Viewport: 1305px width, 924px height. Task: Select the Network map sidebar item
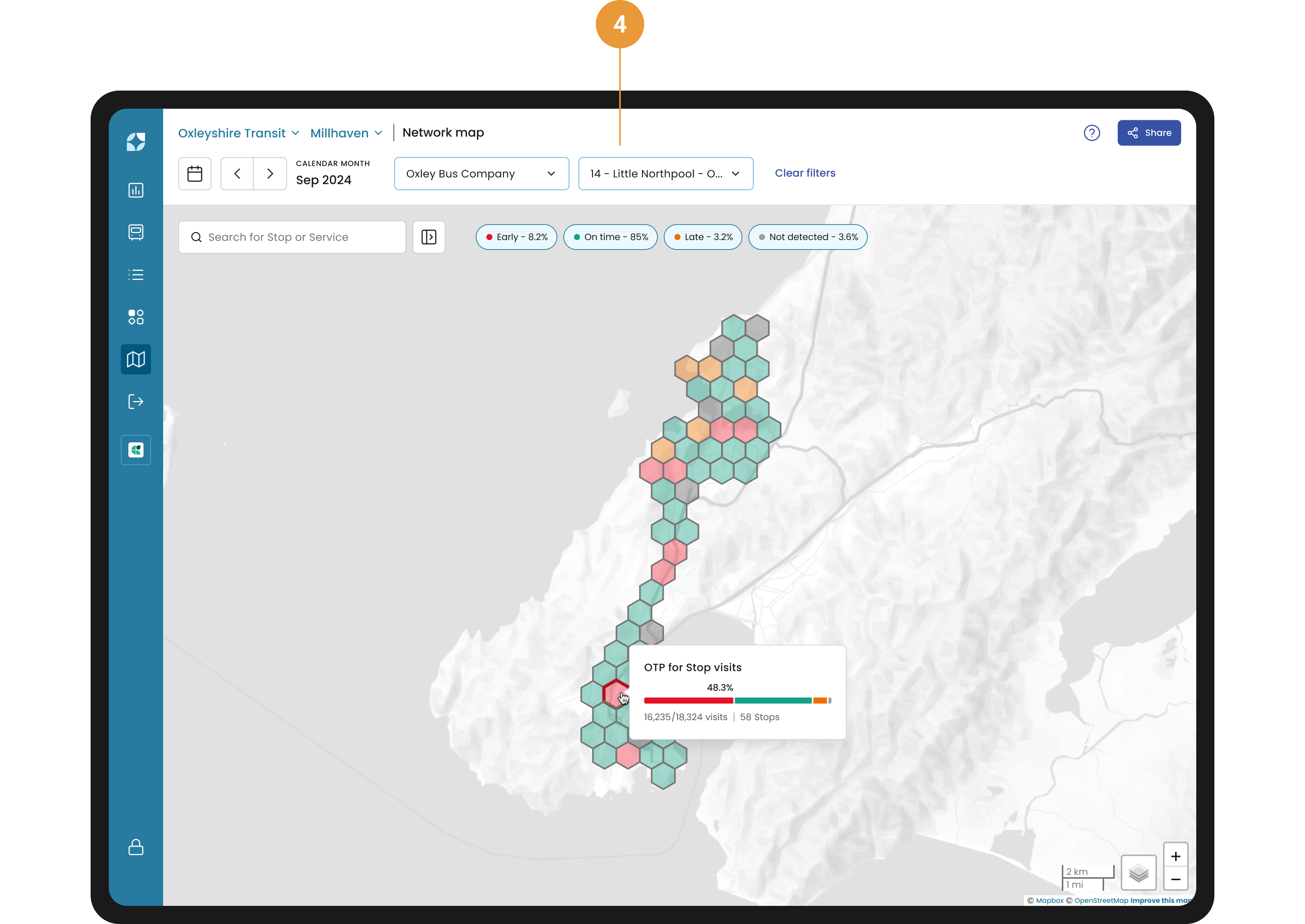pyautogui.click(x=135, y=359)
